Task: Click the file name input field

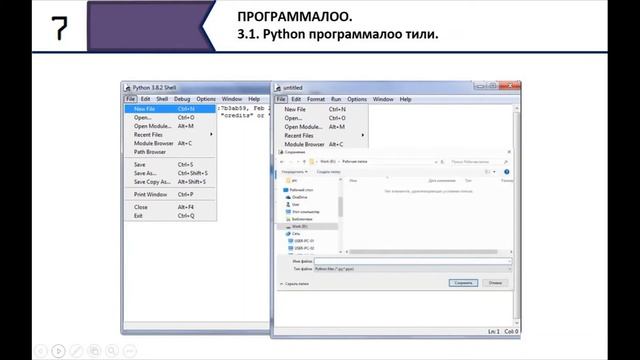Action: [413, 261]
